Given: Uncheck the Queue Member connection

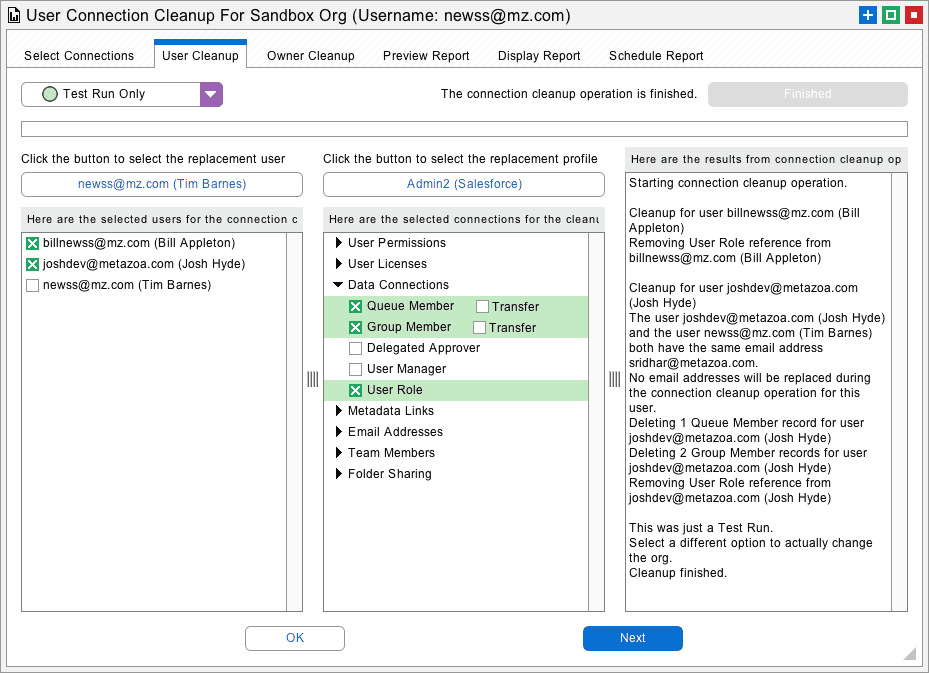Looking at the screenshot, I should click(355, 306).
